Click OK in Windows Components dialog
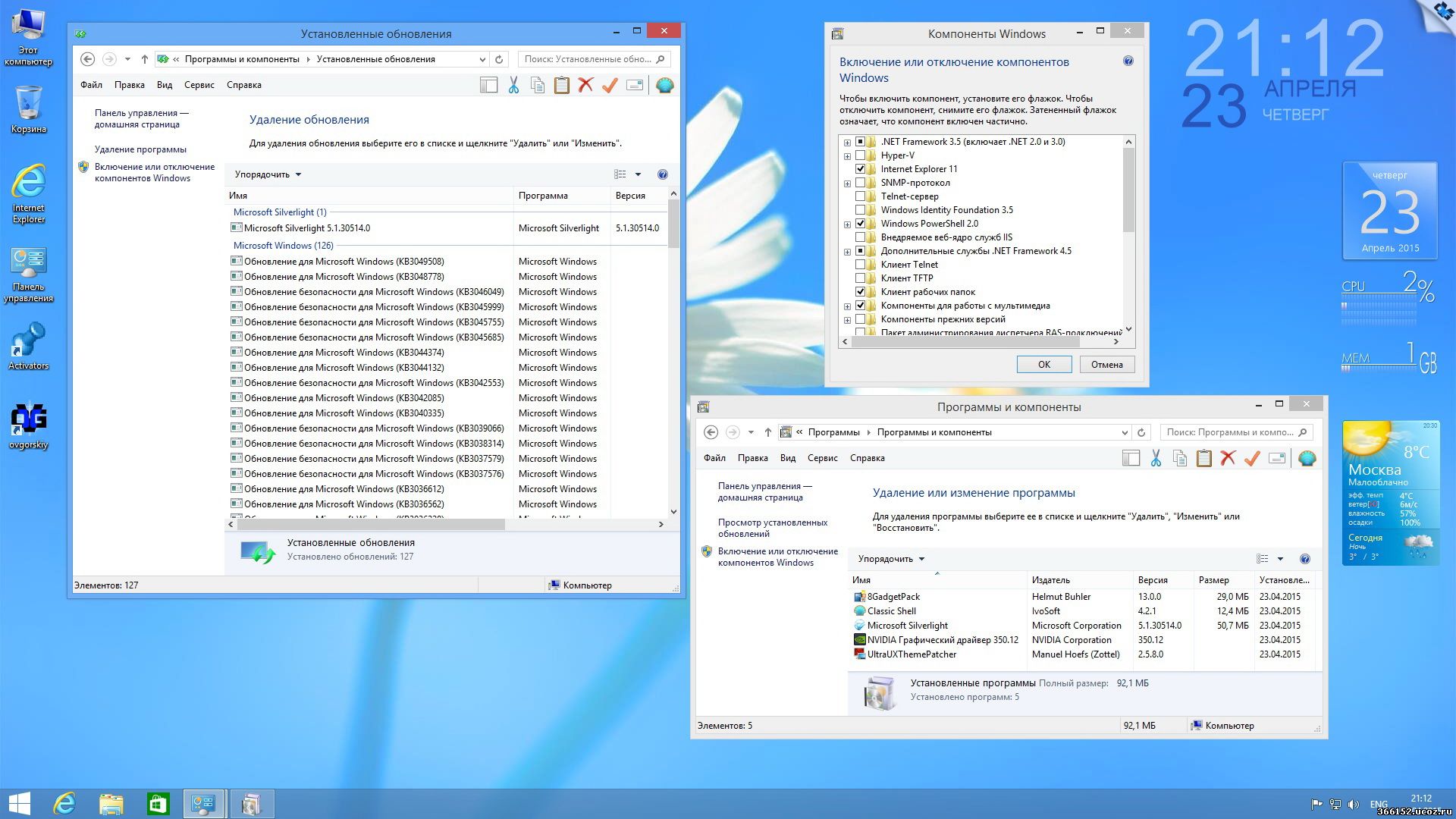 tap(1043, 365)
